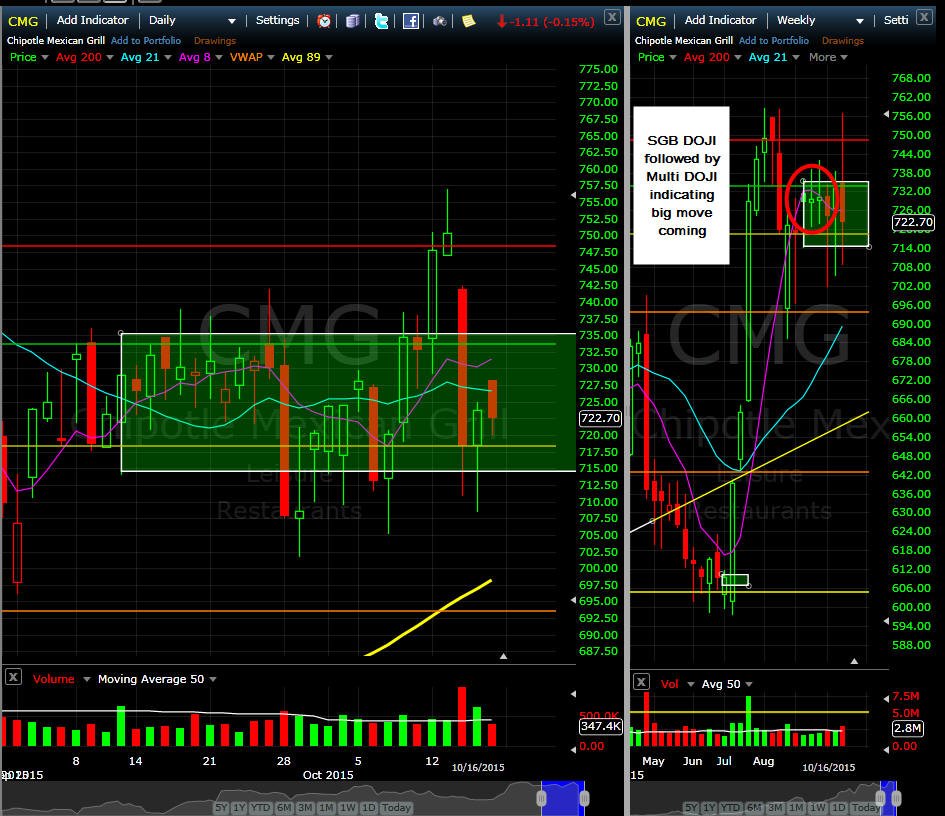Click the camera snapshot icon

coord(439,21)
